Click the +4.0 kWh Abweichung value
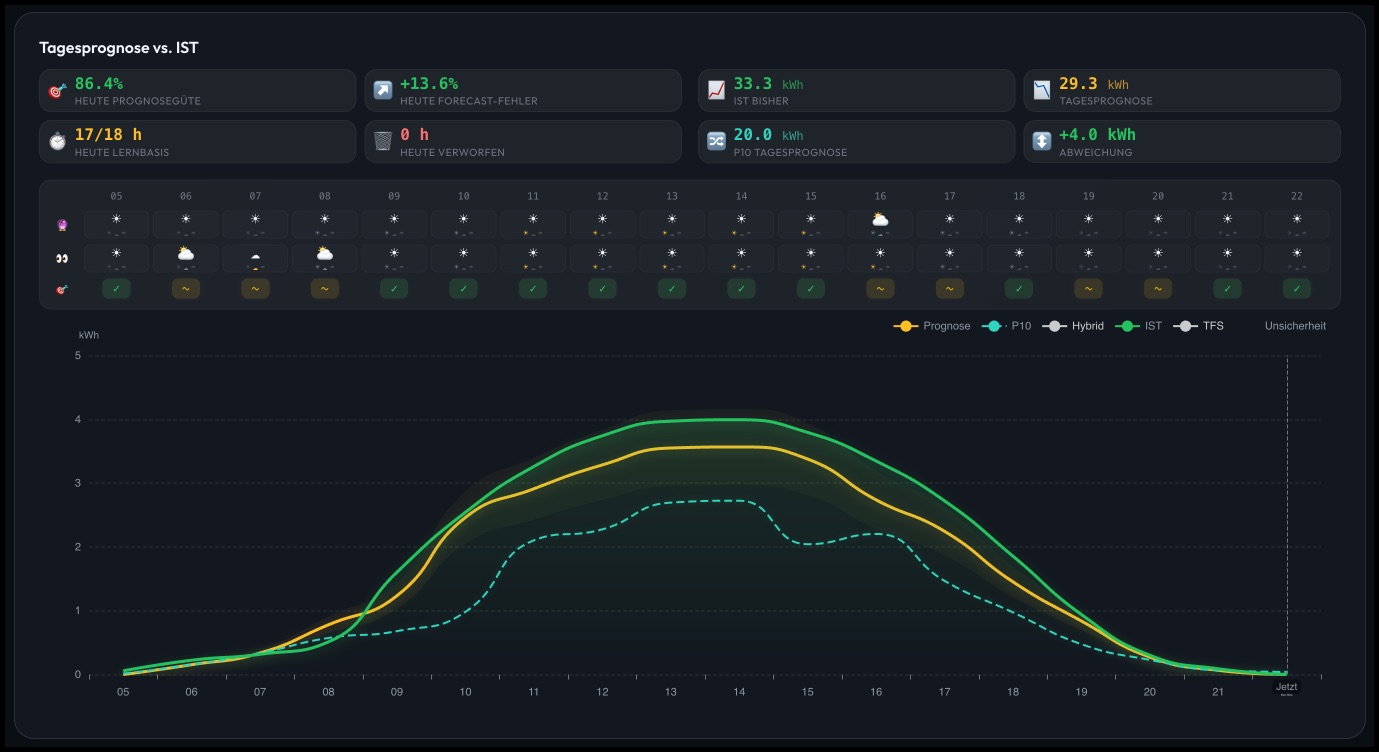Image resolution: width=1379 pixels, height=752 pixels. tap(1098, 134)
